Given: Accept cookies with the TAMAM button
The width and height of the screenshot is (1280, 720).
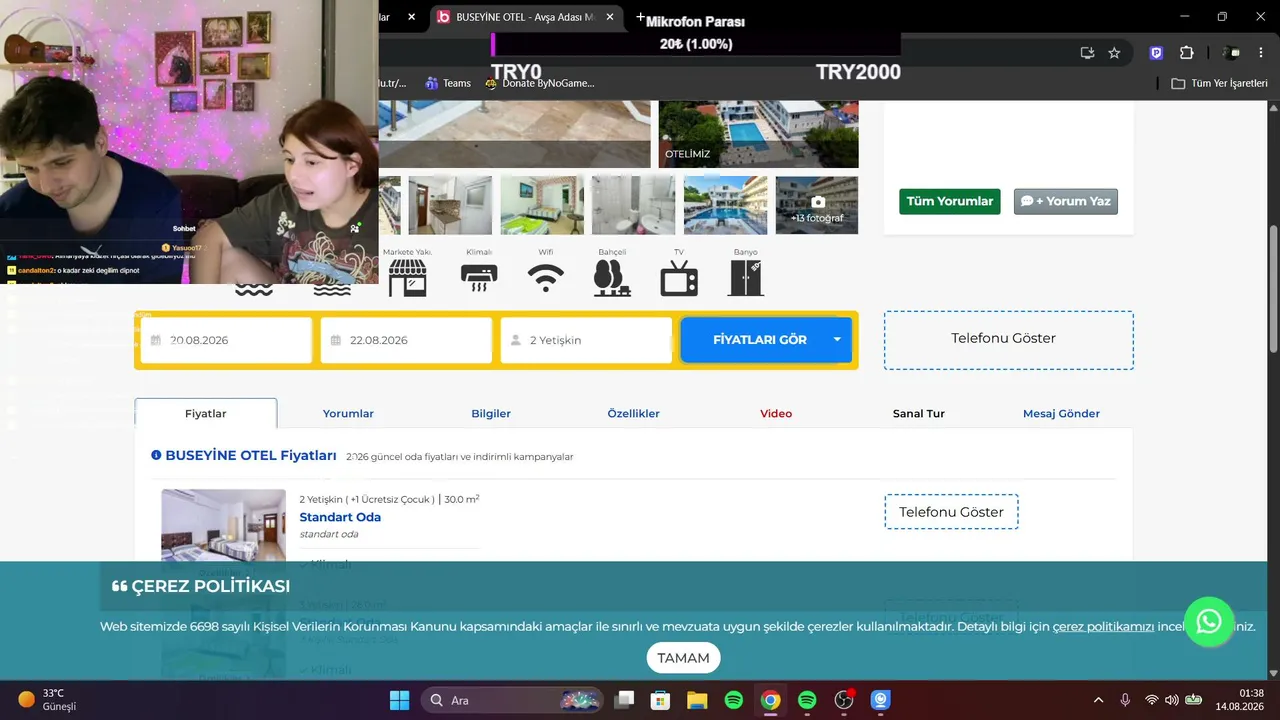Looking at the screenshot, I should pos(683,658).
